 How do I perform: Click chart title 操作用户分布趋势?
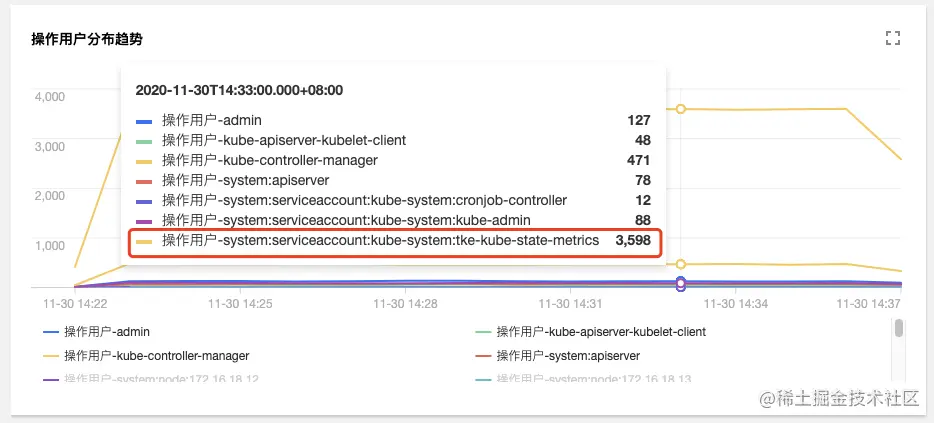pyautogui.click(x=87, y=39)
